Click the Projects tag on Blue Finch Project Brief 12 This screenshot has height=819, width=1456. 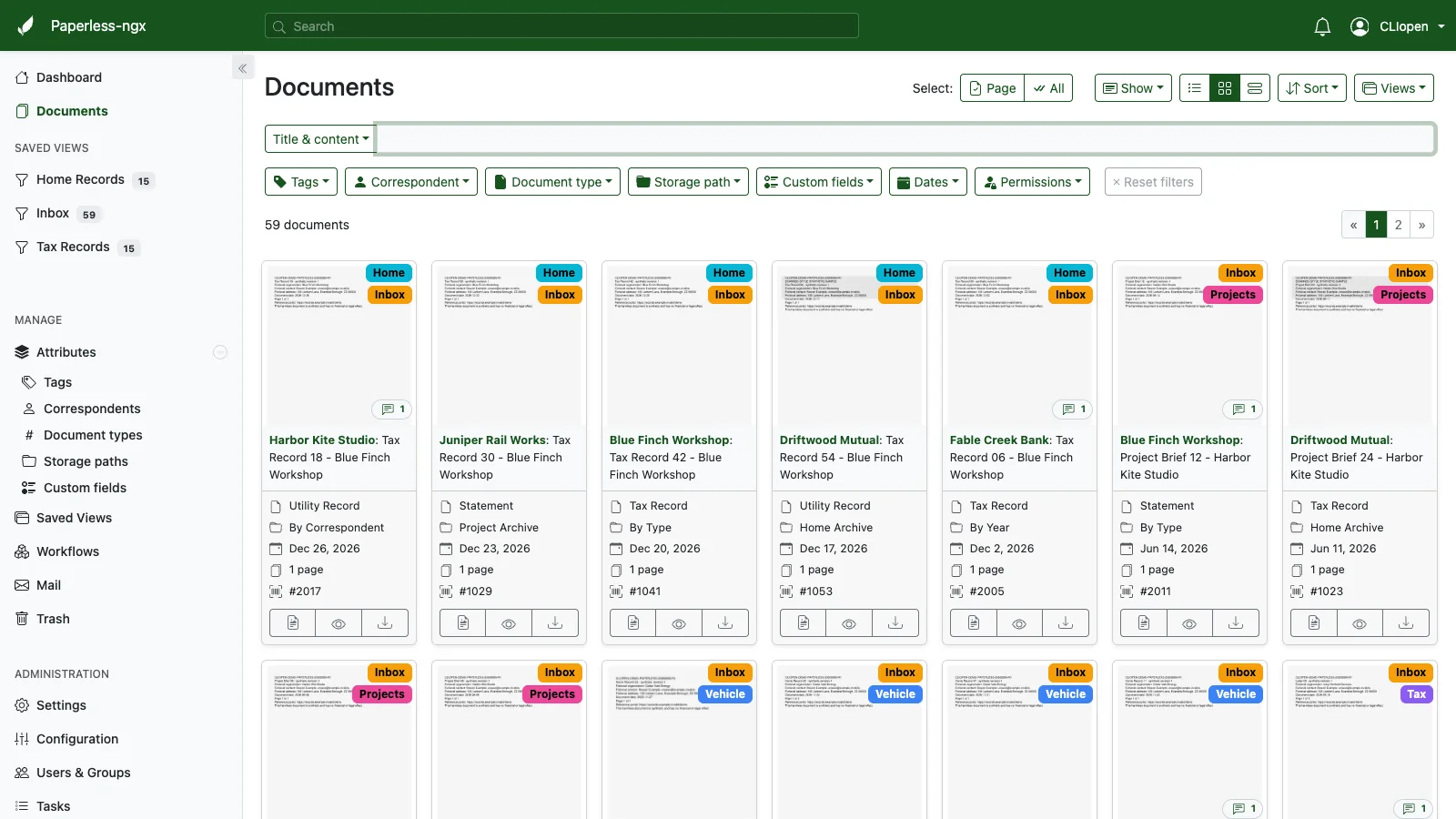[1232, 295]
